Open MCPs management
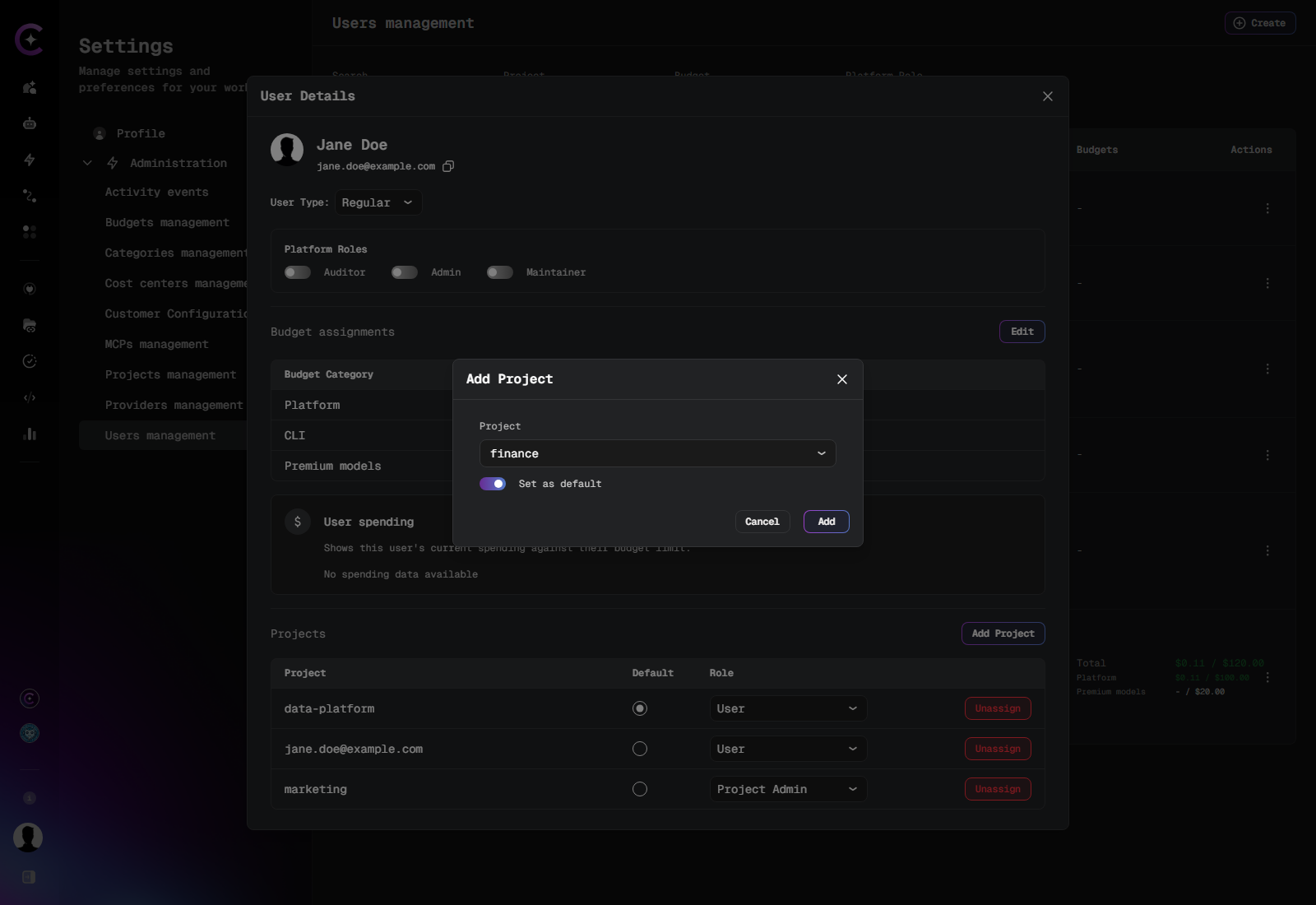 [x=156, y=344]
